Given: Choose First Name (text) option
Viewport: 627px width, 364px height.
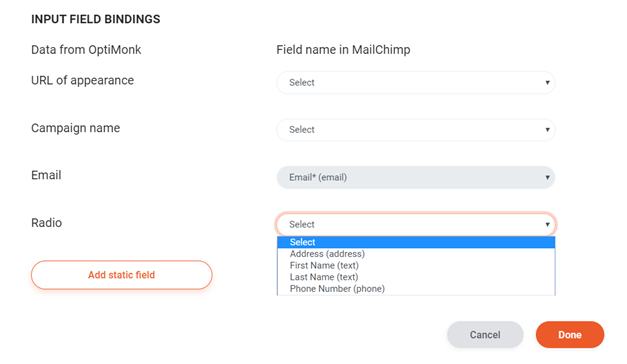Looking at the screenshot, I should click(416, 266).
